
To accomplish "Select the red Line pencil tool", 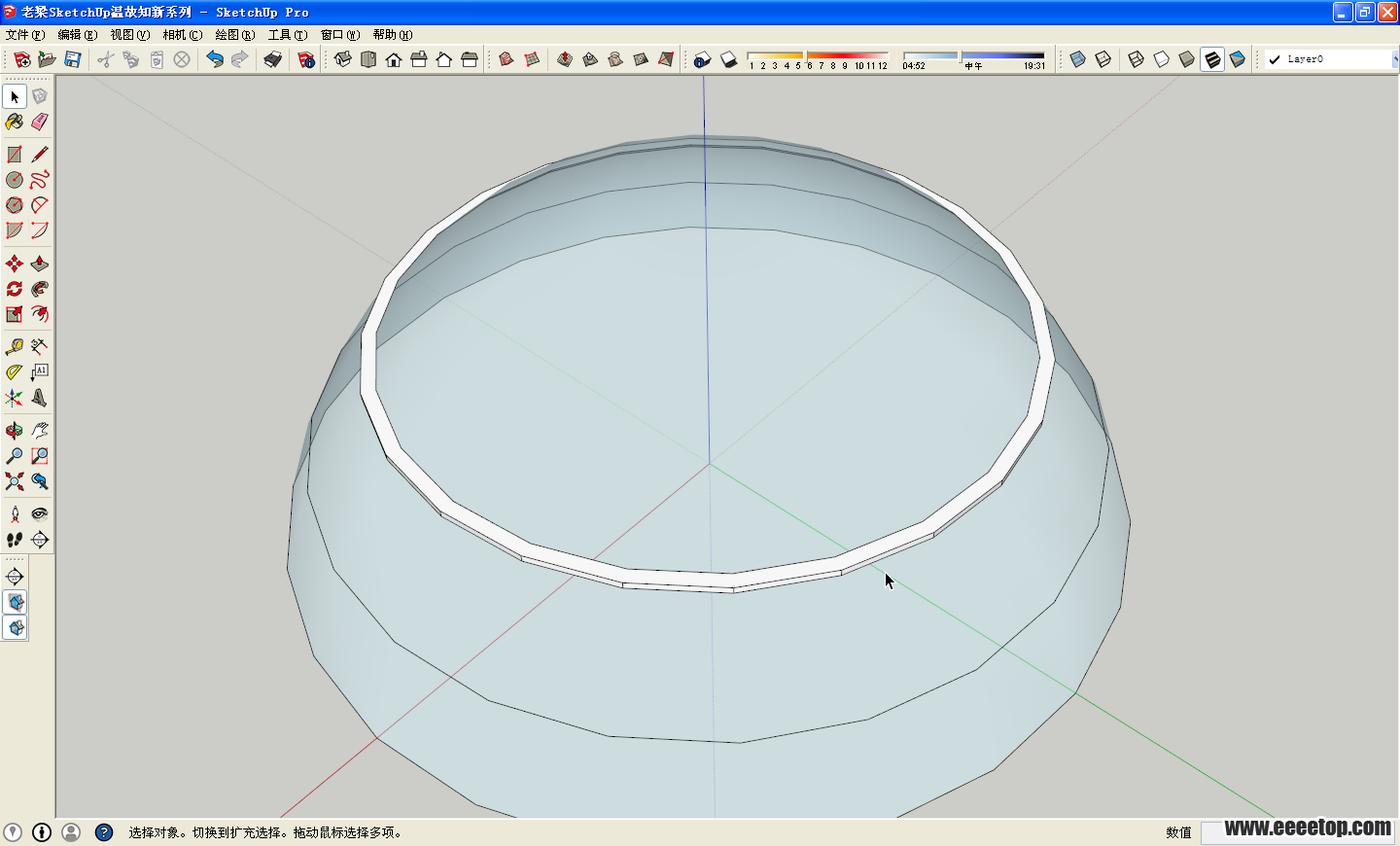I will tap(40, 155).
